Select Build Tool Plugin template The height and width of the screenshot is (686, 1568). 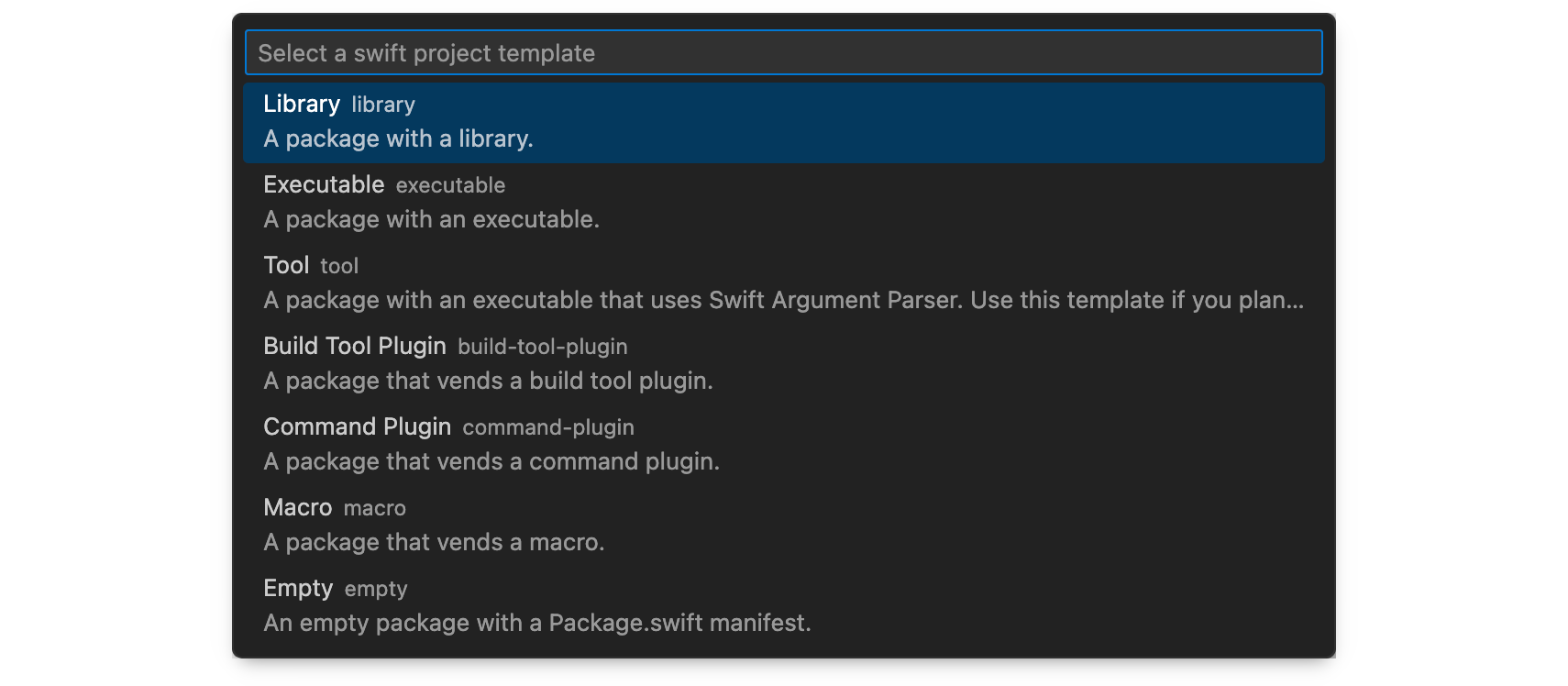(x=354, y=346)
